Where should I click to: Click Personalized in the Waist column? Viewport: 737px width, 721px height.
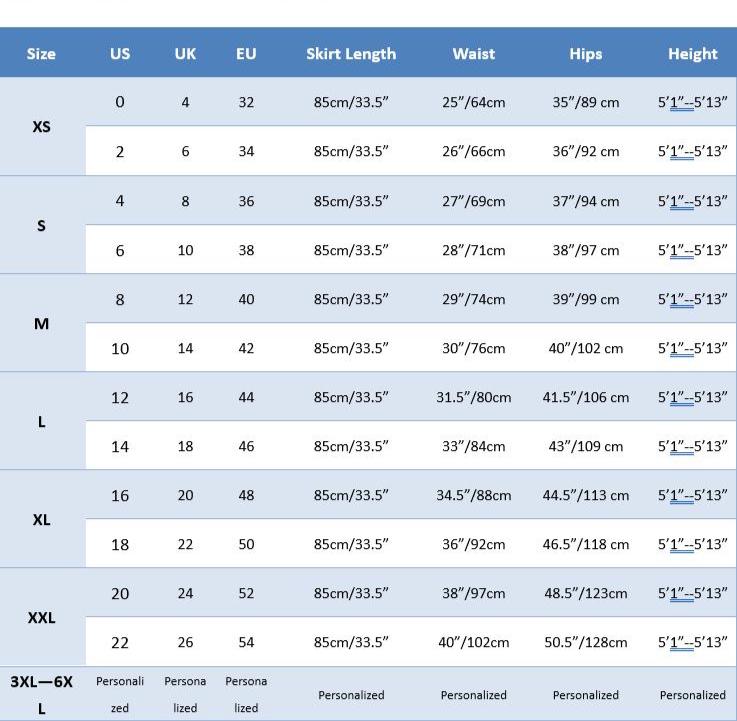[474, 695]
